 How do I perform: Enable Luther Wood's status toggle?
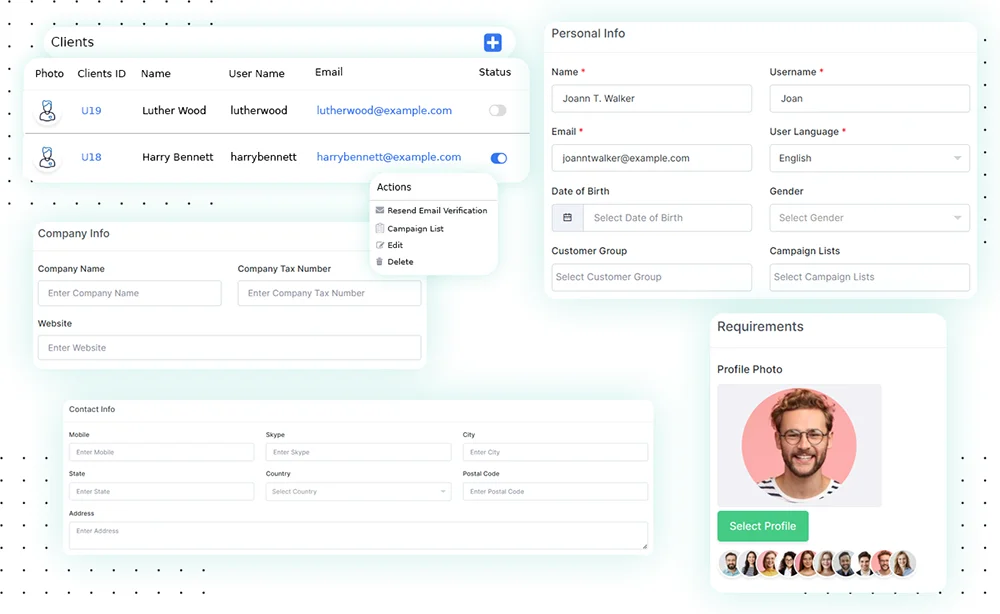click(x=497, y=110)
